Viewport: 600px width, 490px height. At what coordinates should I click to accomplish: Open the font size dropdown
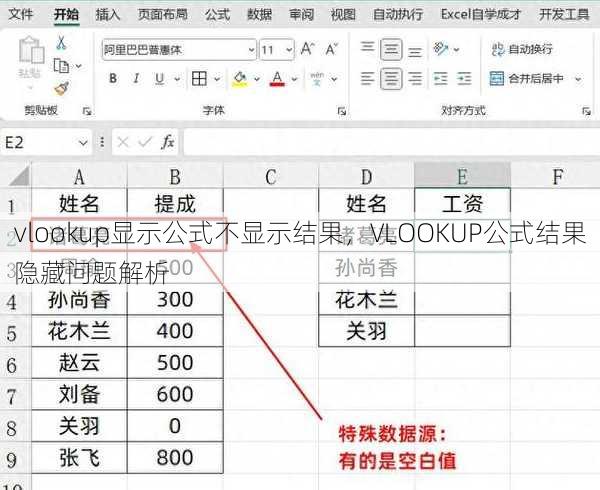point(289,50)
